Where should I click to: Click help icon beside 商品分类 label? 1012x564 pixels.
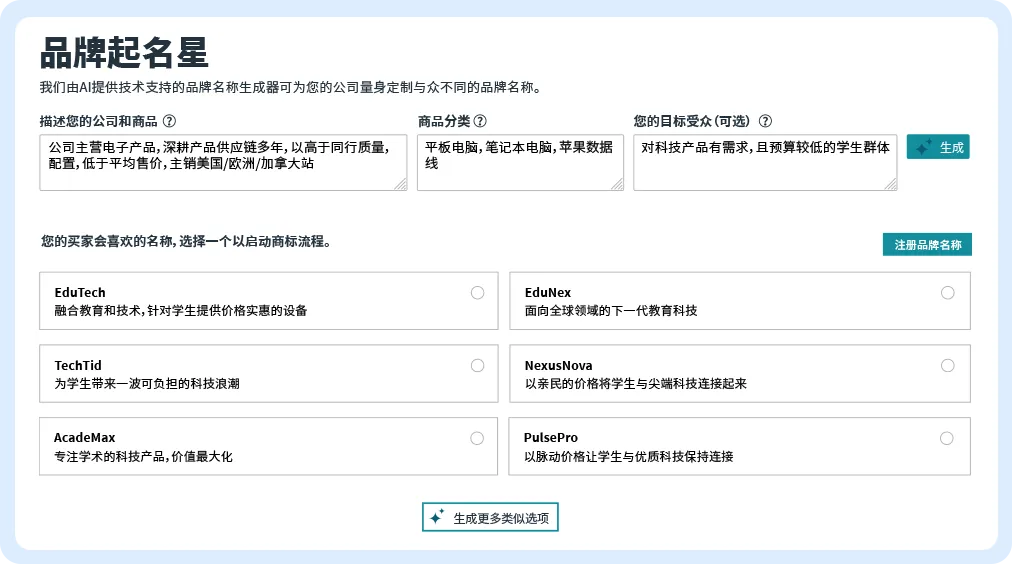[x=480, y=121]
